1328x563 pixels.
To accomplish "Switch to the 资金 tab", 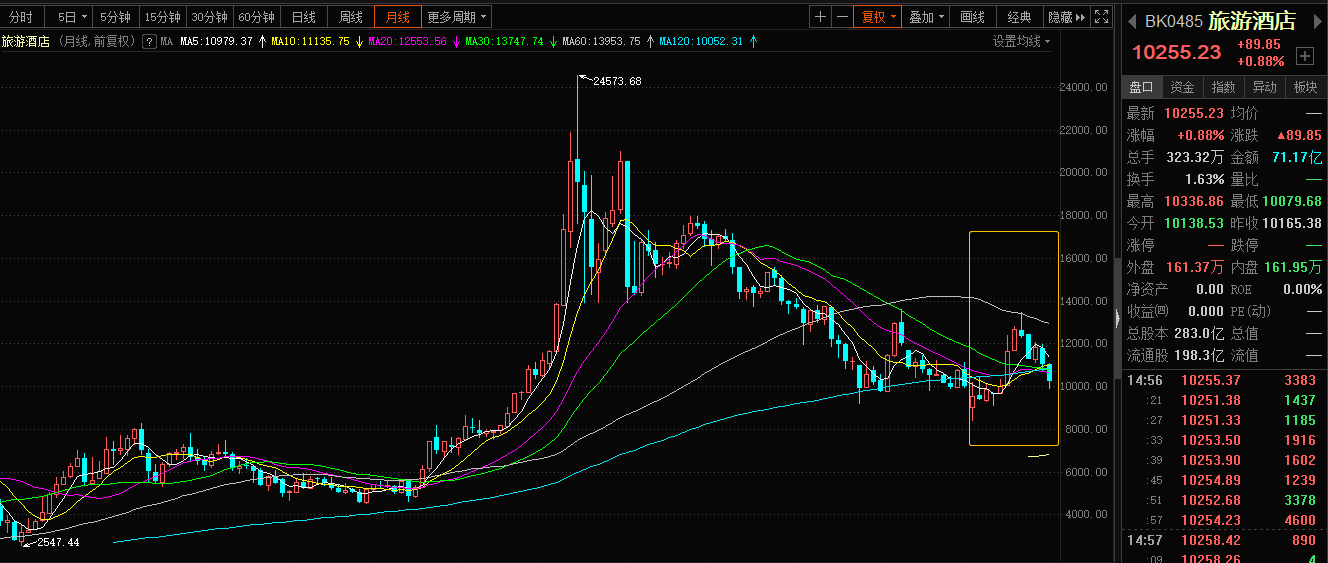I will coord(1182,87).
